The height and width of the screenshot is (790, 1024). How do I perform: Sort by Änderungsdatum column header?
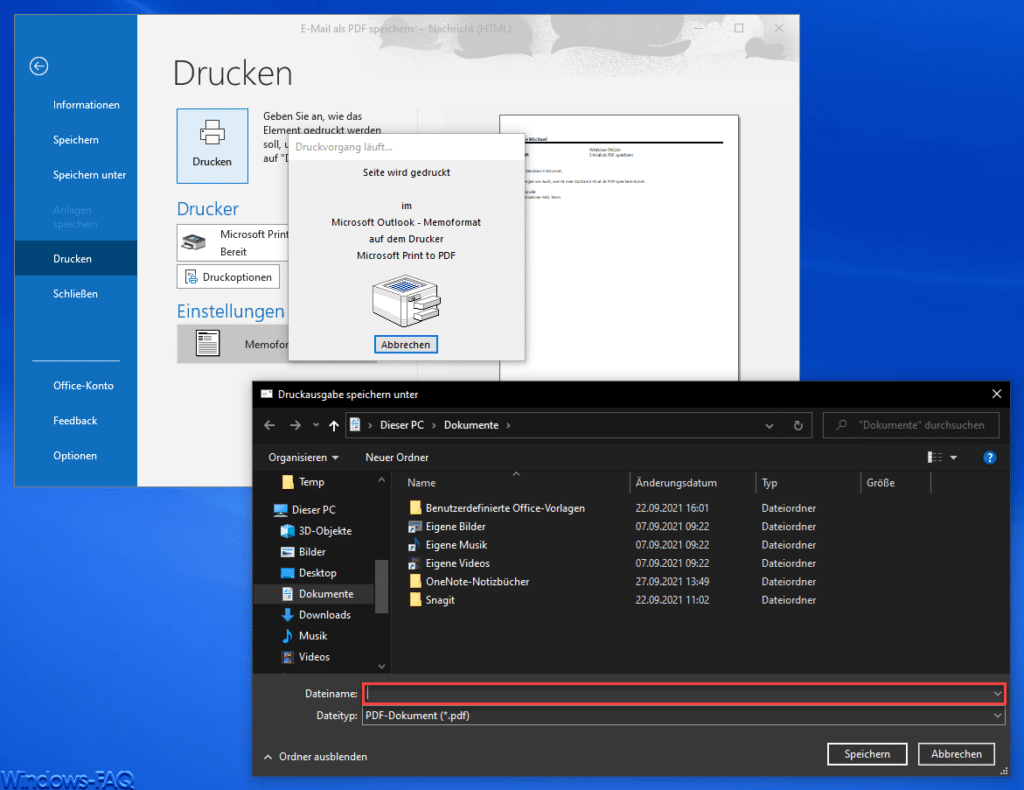tap(676, 483)
